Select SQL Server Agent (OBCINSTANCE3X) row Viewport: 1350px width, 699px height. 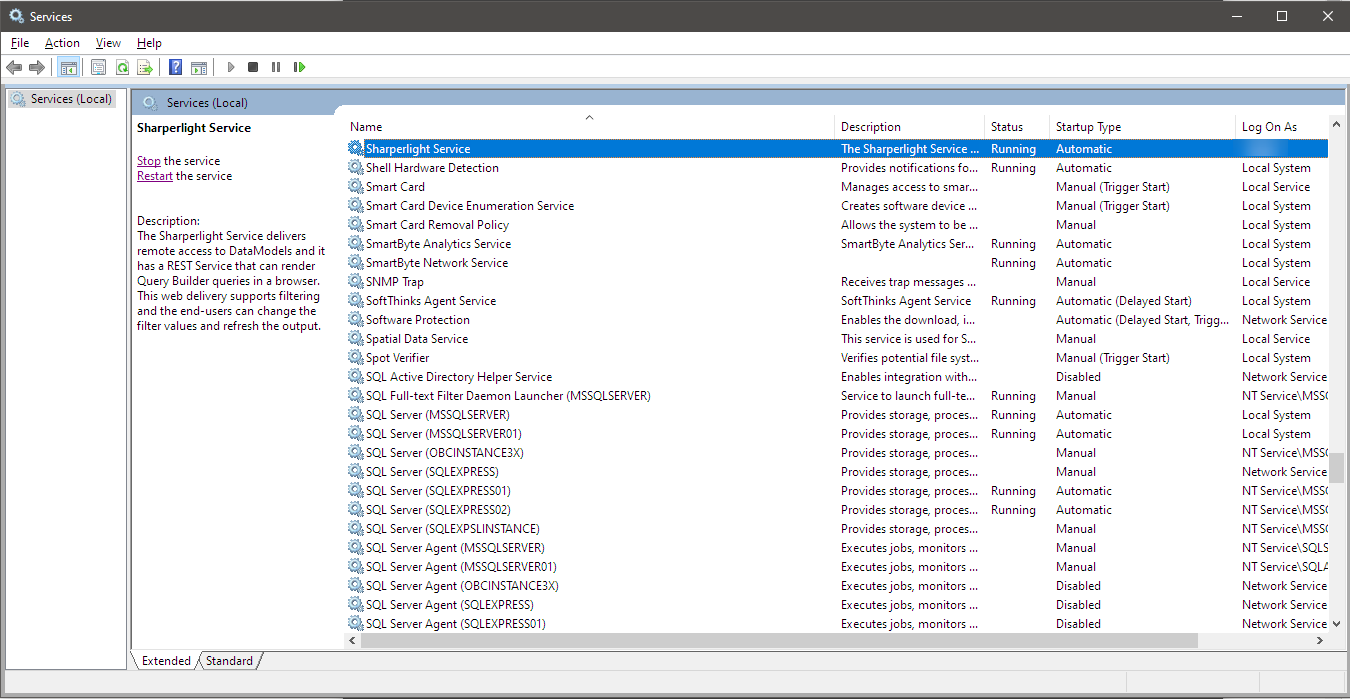pos(837,585)
